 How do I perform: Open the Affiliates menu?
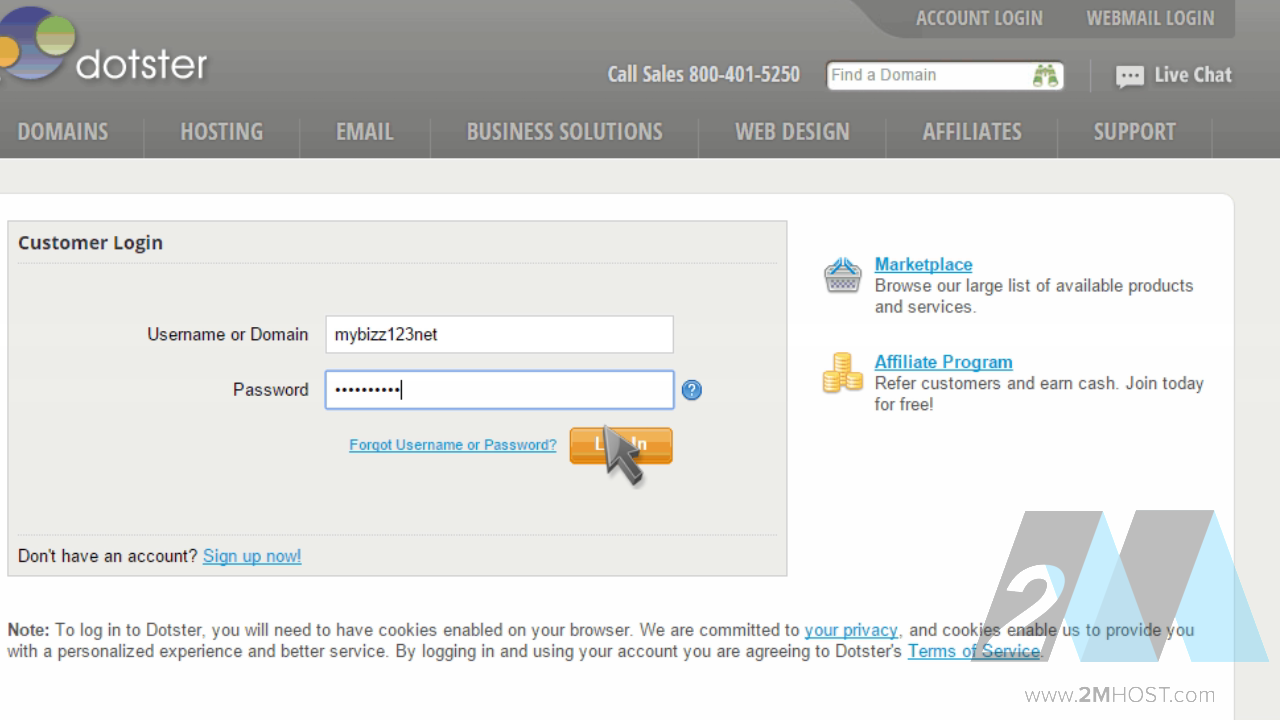[972, 132]
